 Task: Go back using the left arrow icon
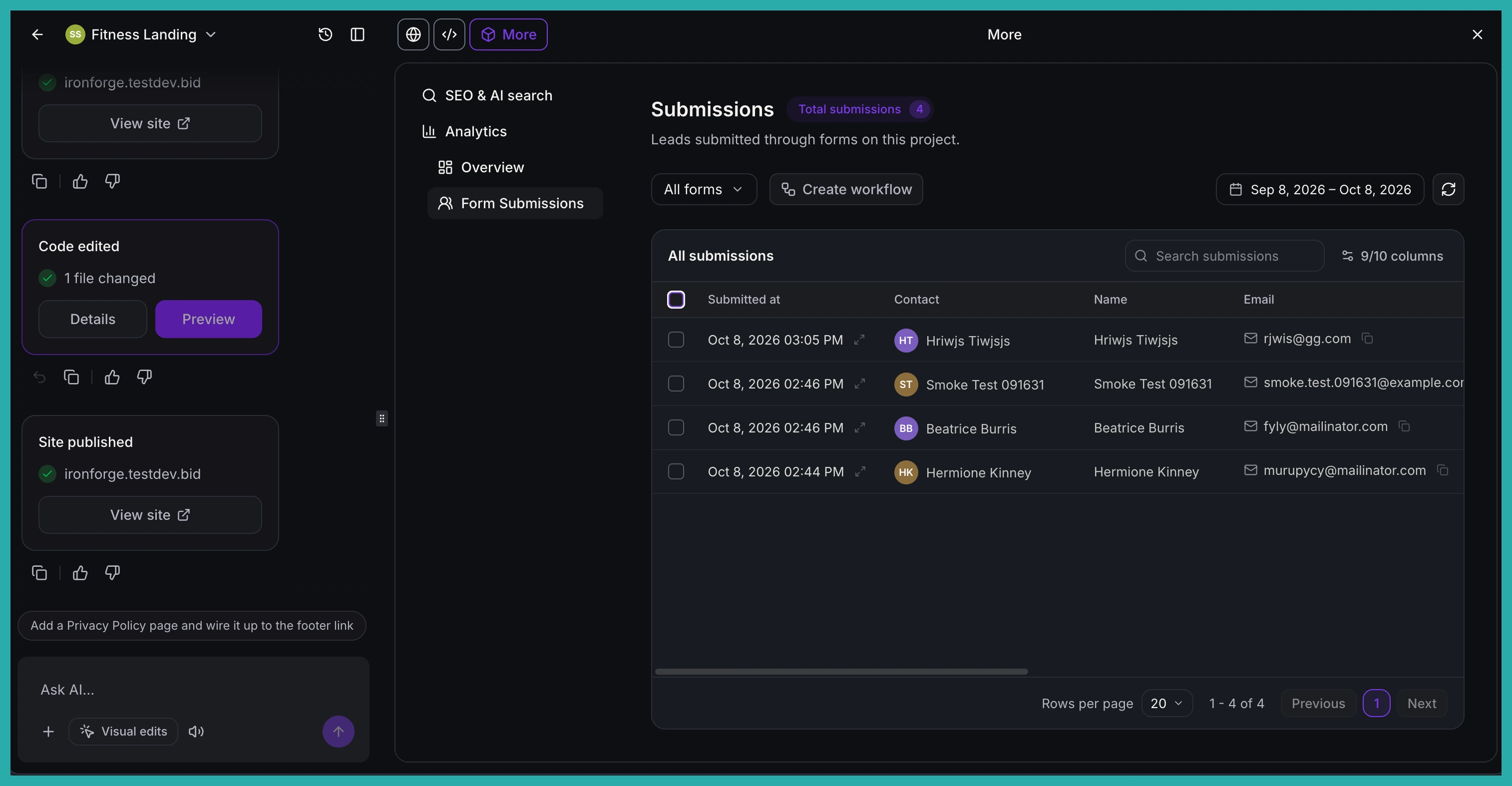coord(37,34)
